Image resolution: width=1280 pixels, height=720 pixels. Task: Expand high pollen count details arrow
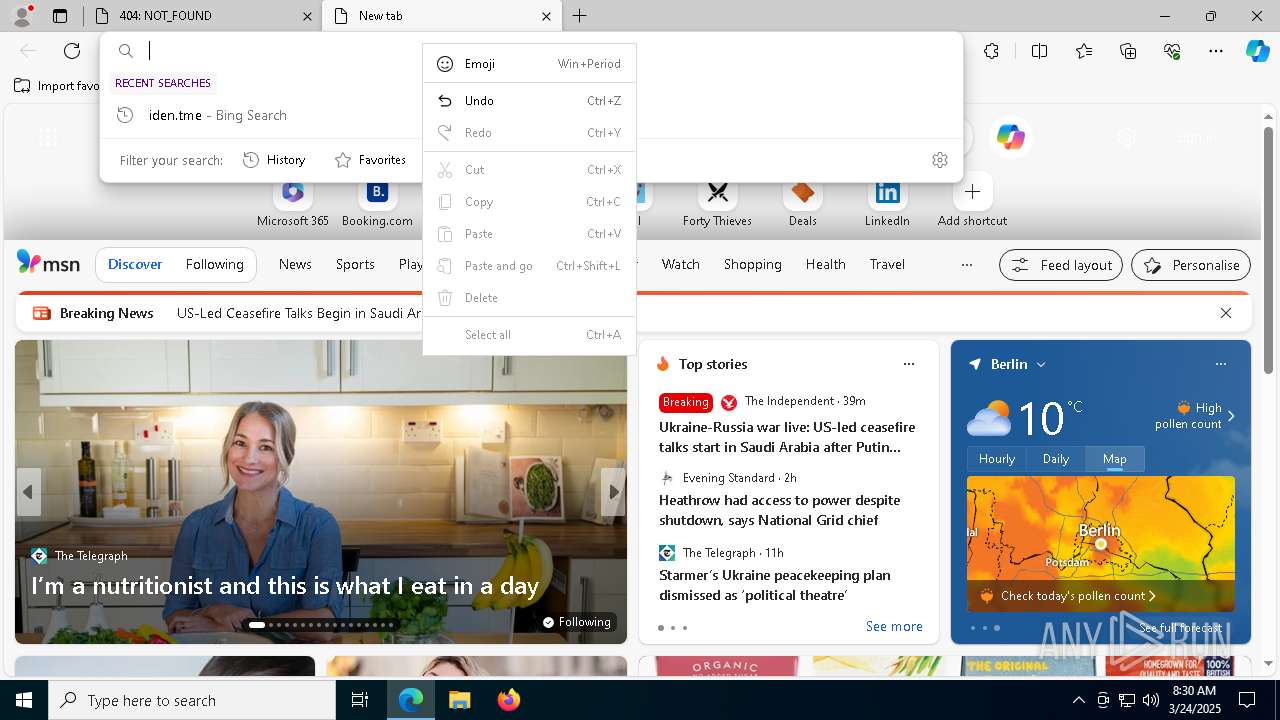1231,416
